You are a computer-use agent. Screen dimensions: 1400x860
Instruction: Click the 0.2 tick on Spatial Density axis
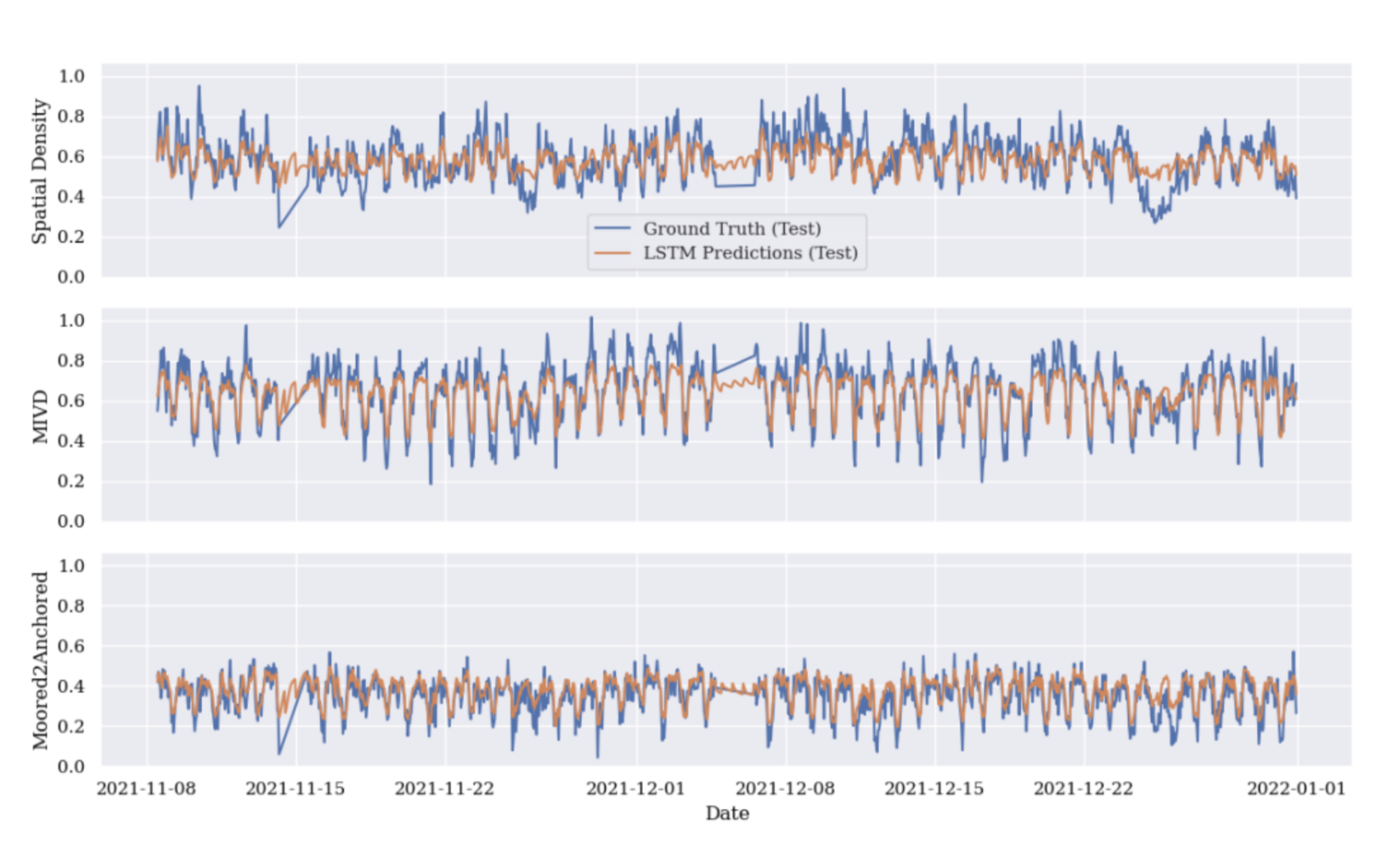point(71,237)
